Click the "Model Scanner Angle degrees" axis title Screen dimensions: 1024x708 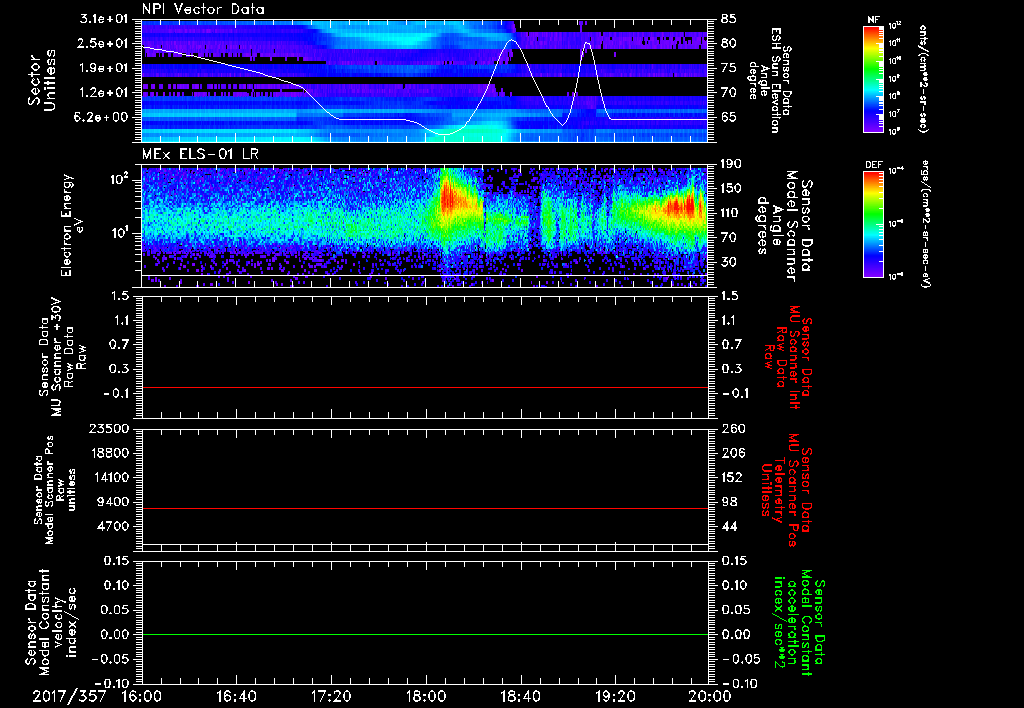click(784, 225)
